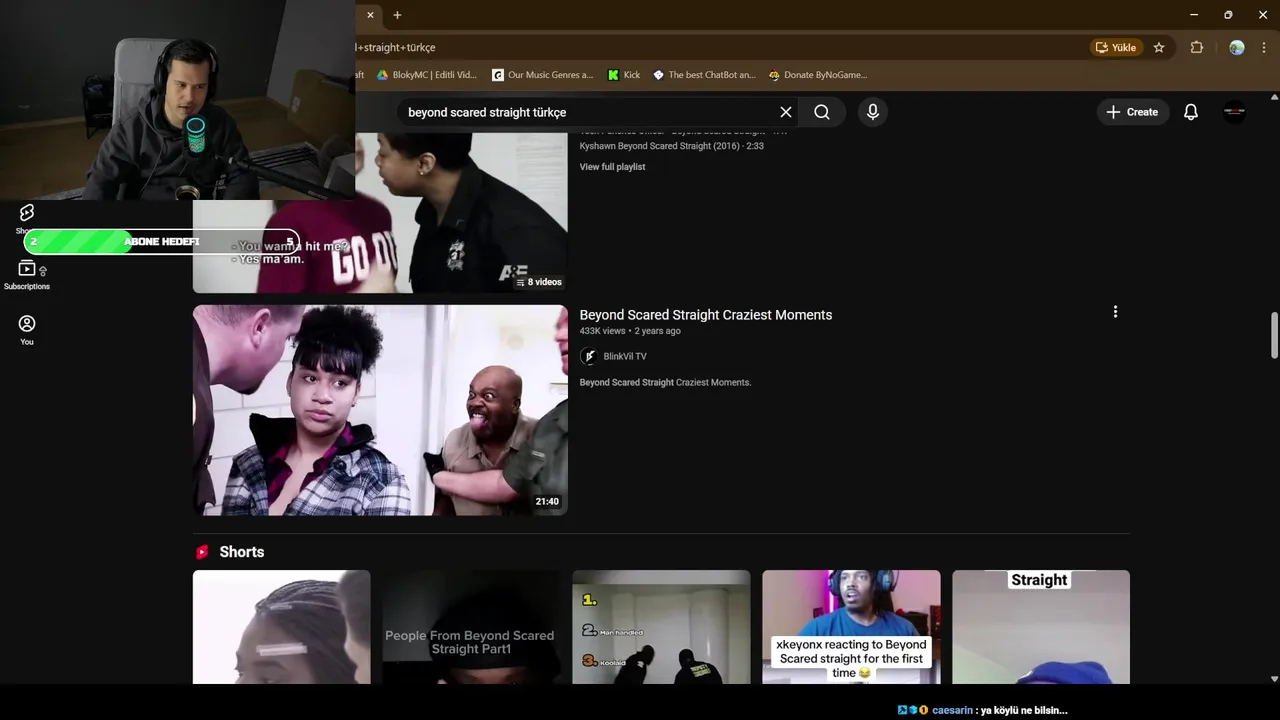
Task: Open the People From Beyond Scared short
Action: coord(470,627)
